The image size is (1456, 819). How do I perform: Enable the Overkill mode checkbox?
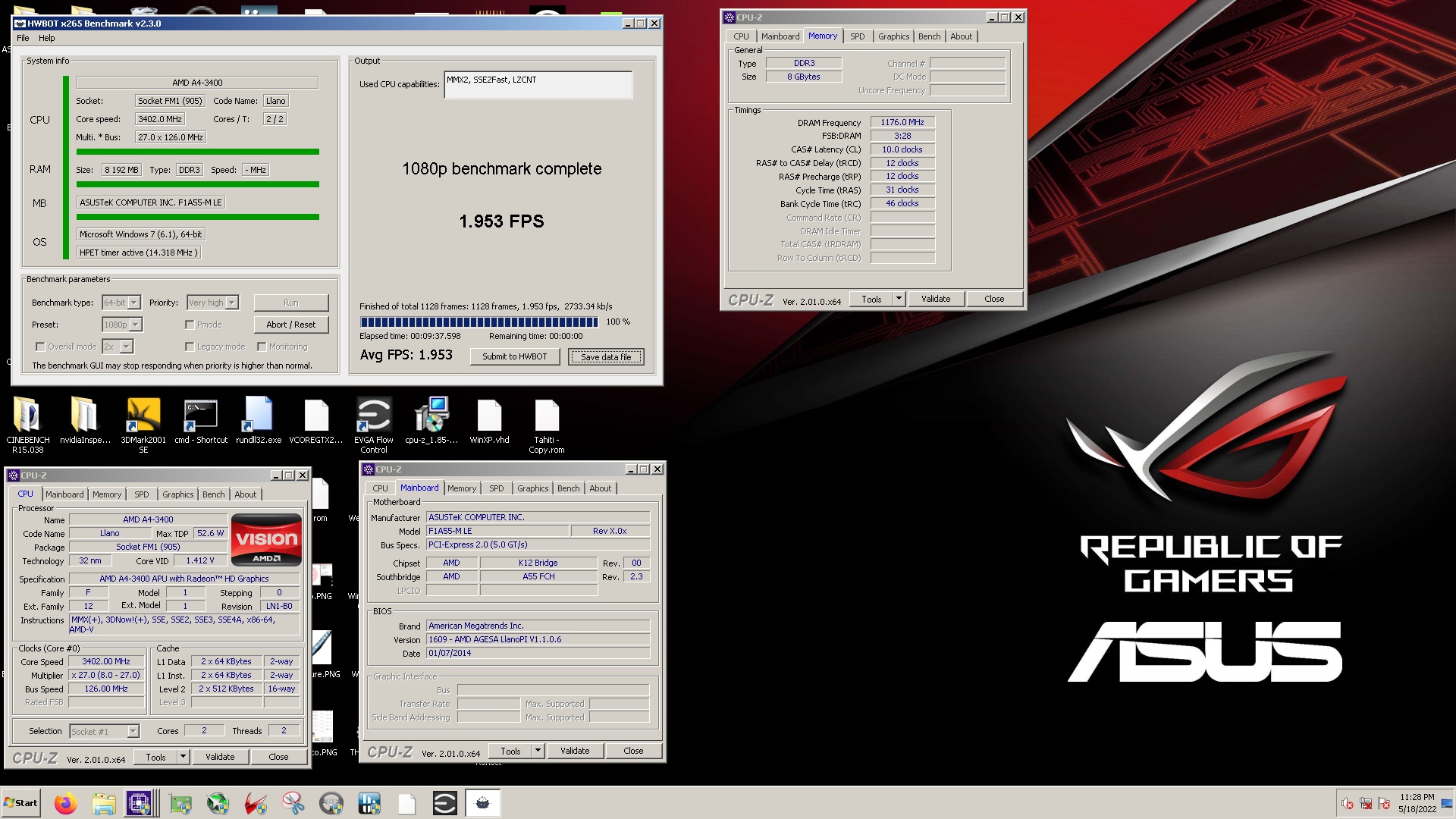[x=40, y=347]
